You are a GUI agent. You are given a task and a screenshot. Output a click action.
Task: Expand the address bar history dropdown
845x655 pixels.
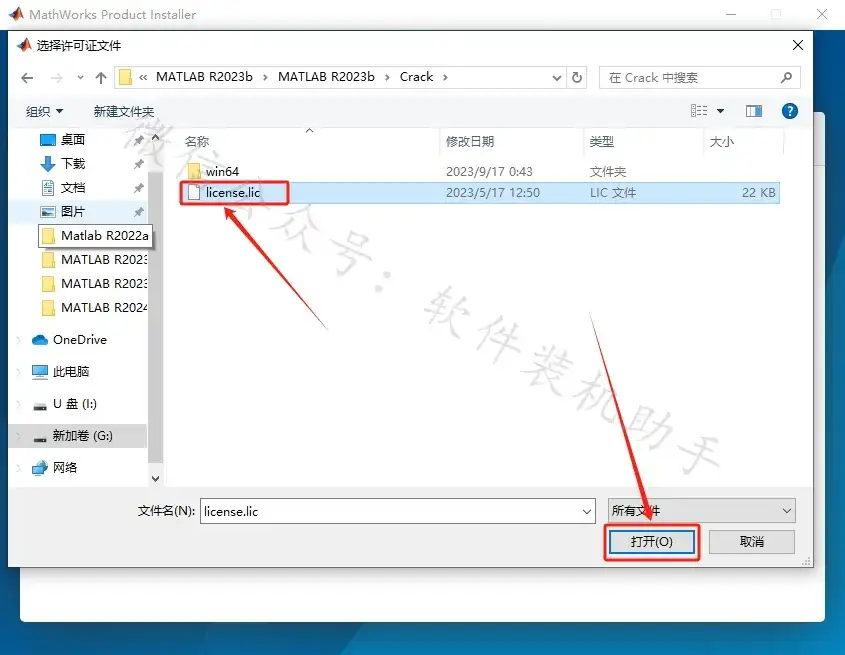(x=557, y=78)
